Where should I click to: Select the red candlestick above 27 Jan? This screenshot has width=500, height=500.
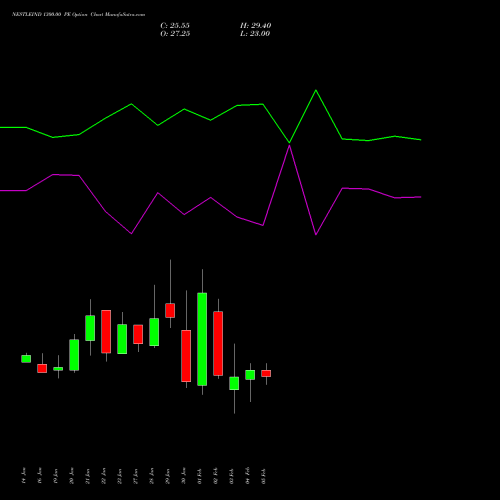pyautogui.click(x=138, y=334)
